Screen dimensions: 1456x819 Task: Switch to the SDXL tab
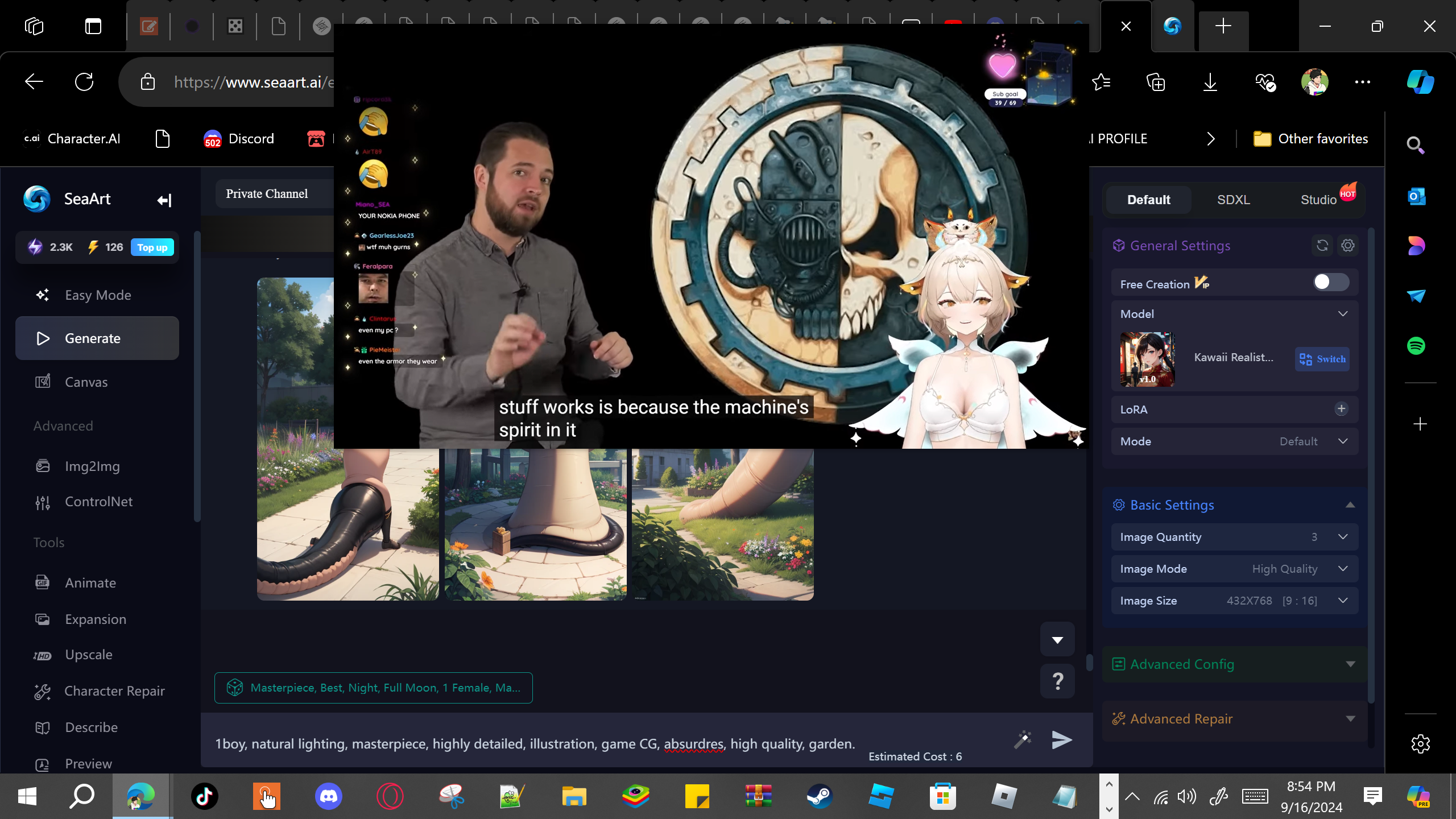click(1234, 200)
